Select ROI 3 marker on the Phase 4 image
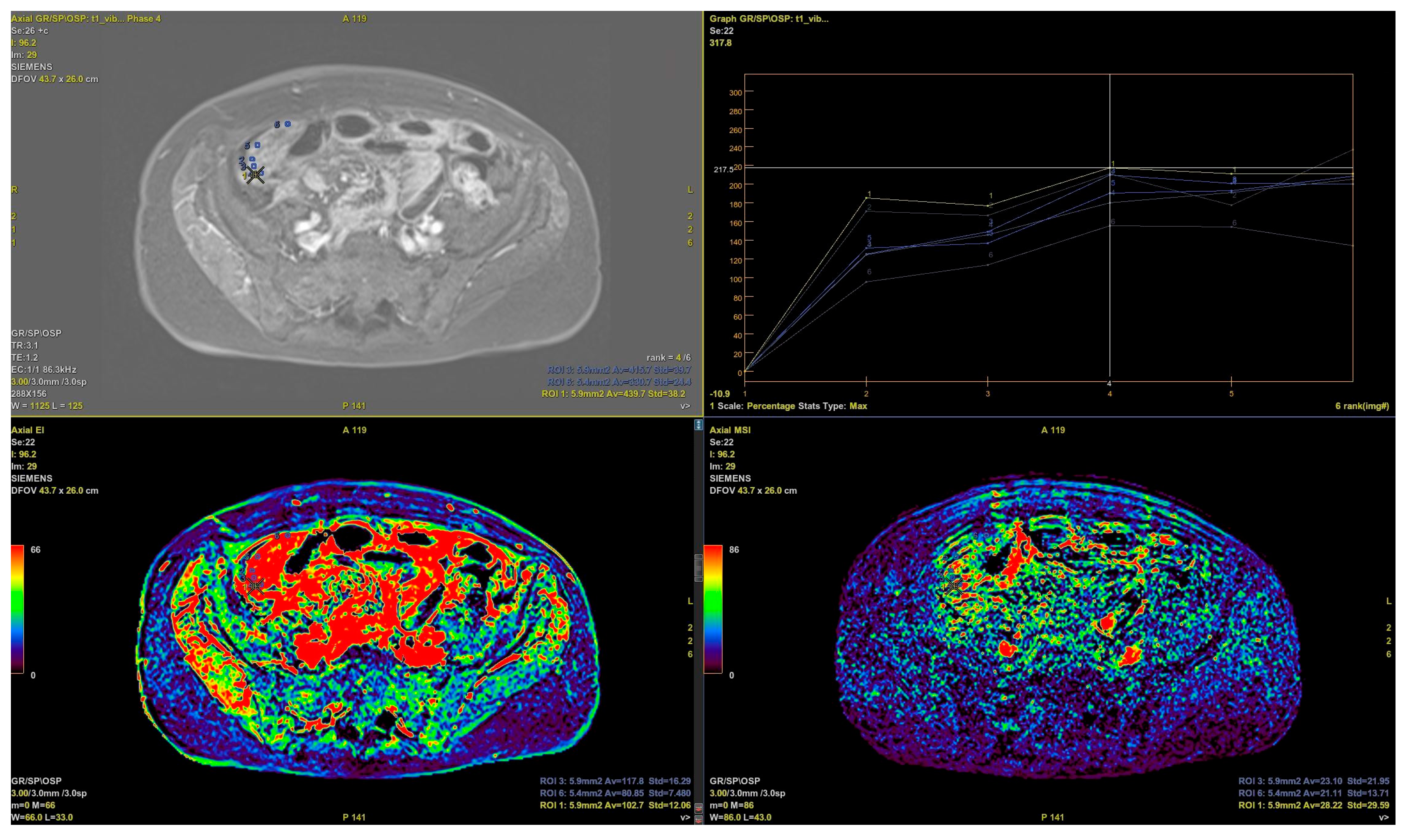 tap(253, 166)
